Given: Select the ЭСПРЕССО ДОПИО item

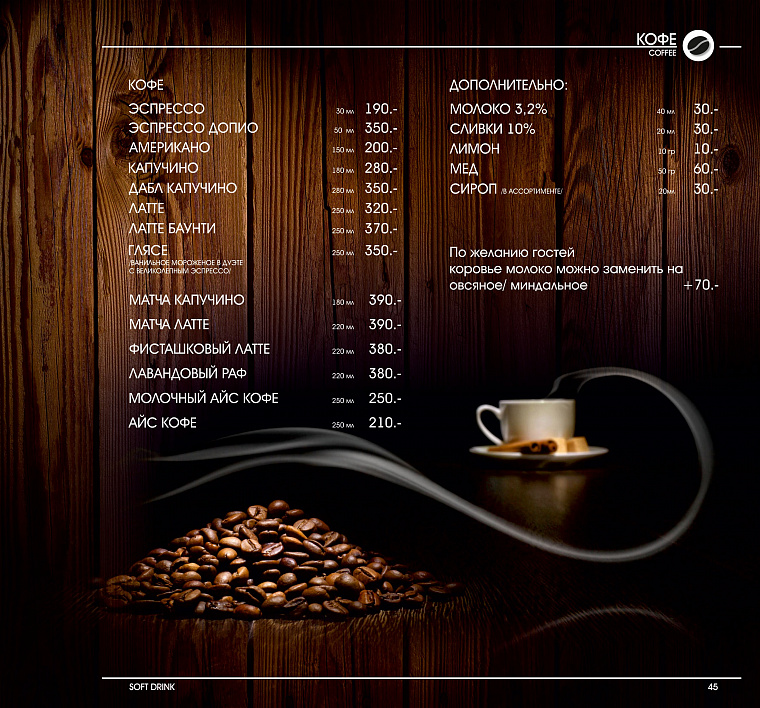Looking at the screenshot, I should coord(193,128).
